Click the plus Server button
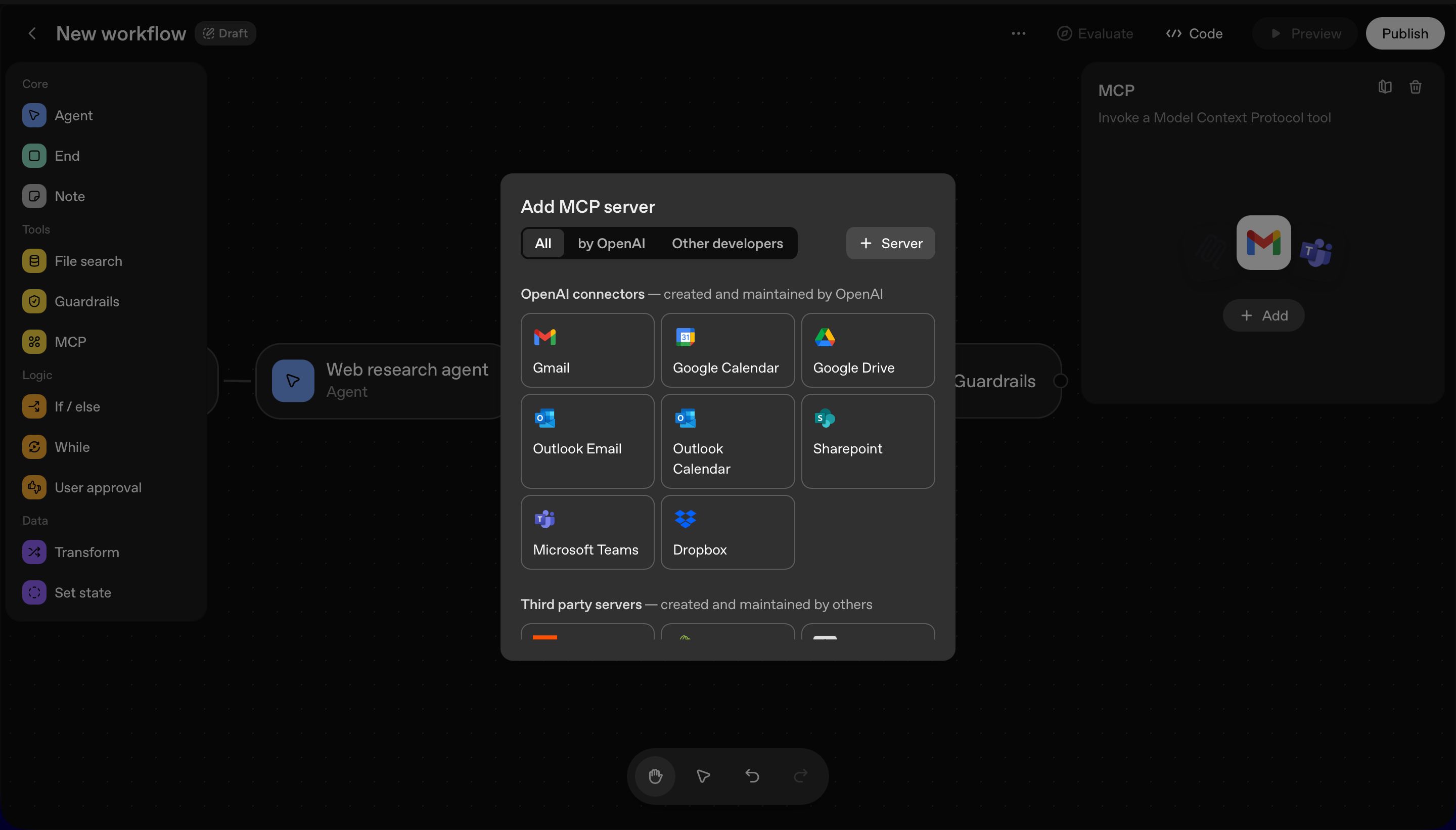Viewport: 1456px width, 830px height. (x=890, y=244)
